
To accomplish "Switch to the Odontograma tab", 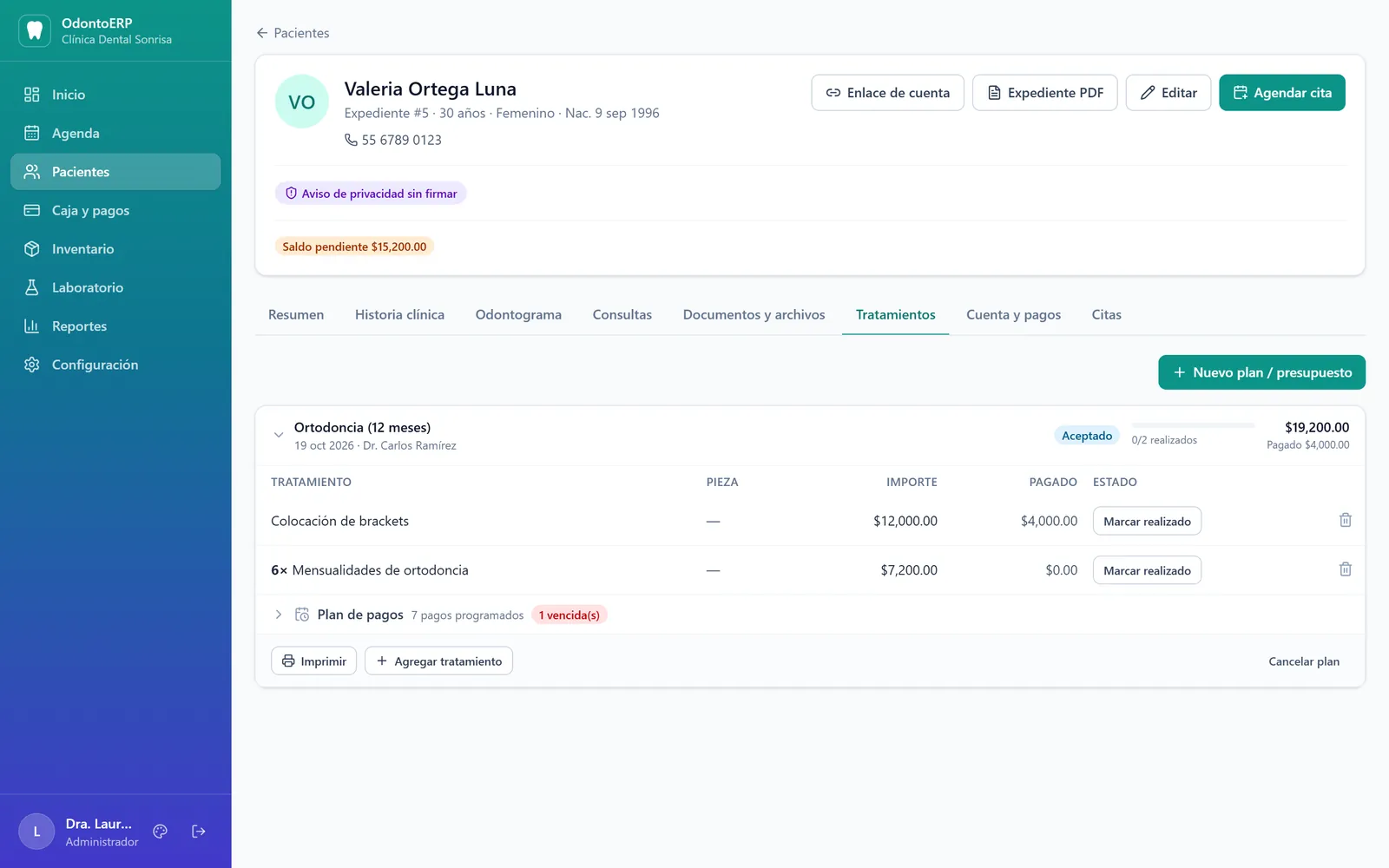I will coord(518,314).
